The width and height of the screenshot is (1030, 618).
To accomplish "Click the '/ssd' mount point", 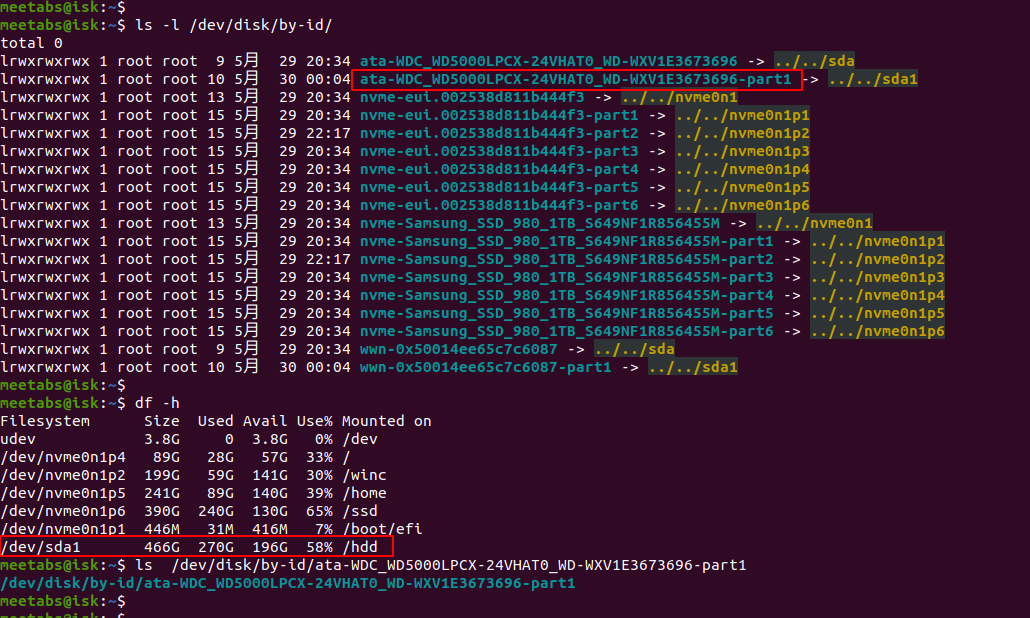I will tap(359, 511).
